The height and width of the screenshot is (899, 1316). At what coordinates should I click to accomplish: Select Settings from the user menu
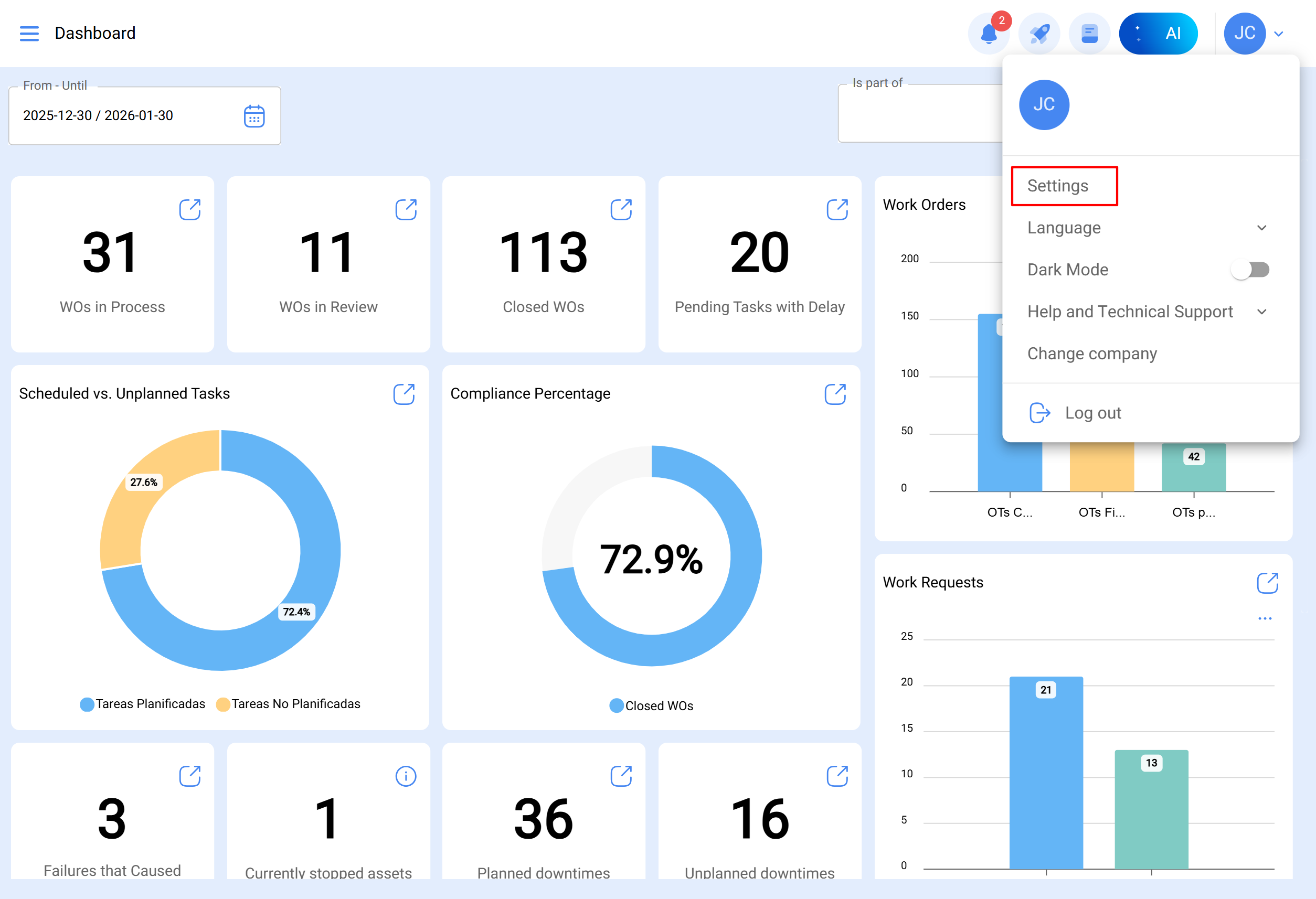[1058, 186]
